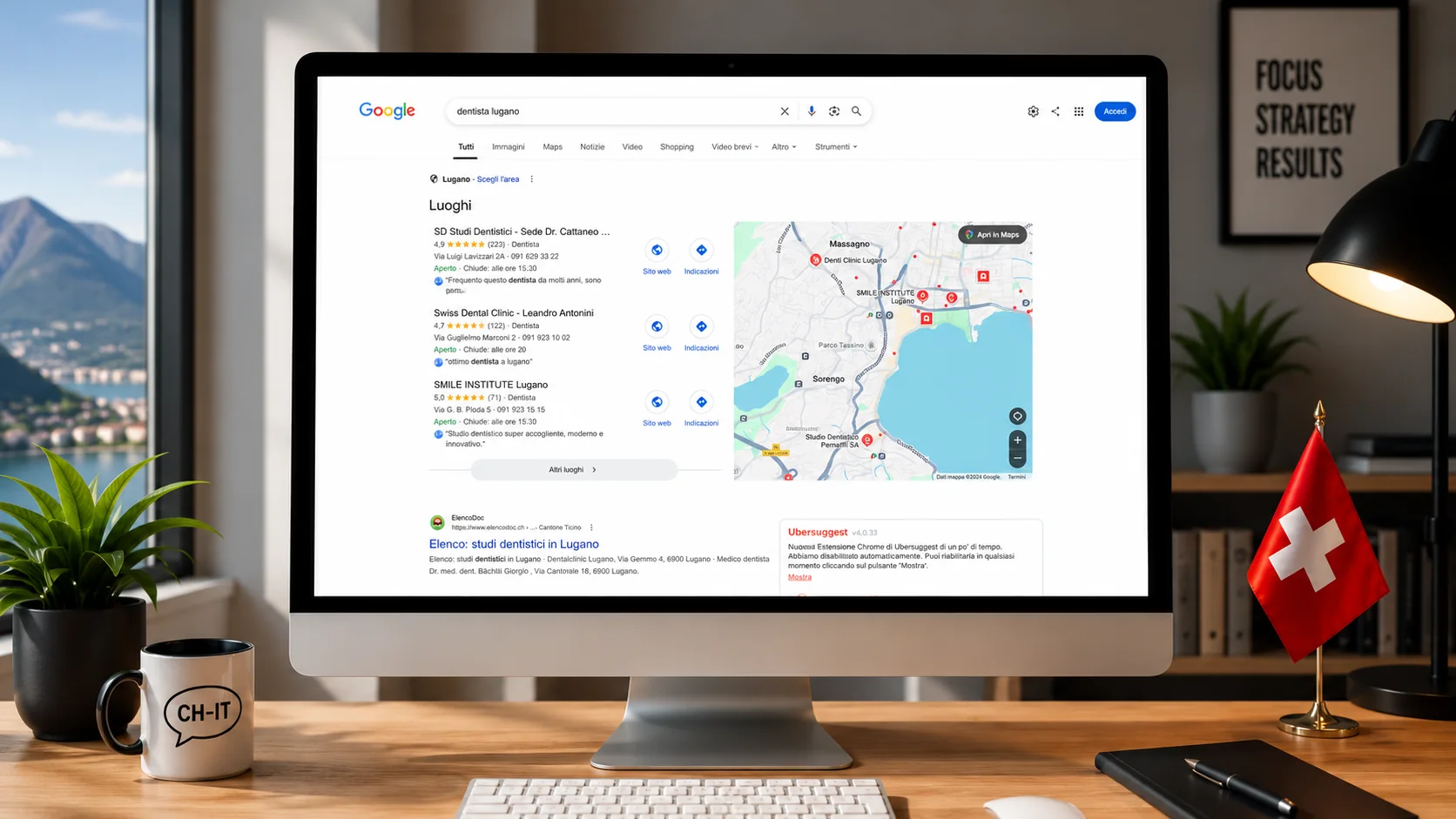The image size is (1456, 819).
Task: Zoom in on the map with plus
Action: pos(1017,440)
